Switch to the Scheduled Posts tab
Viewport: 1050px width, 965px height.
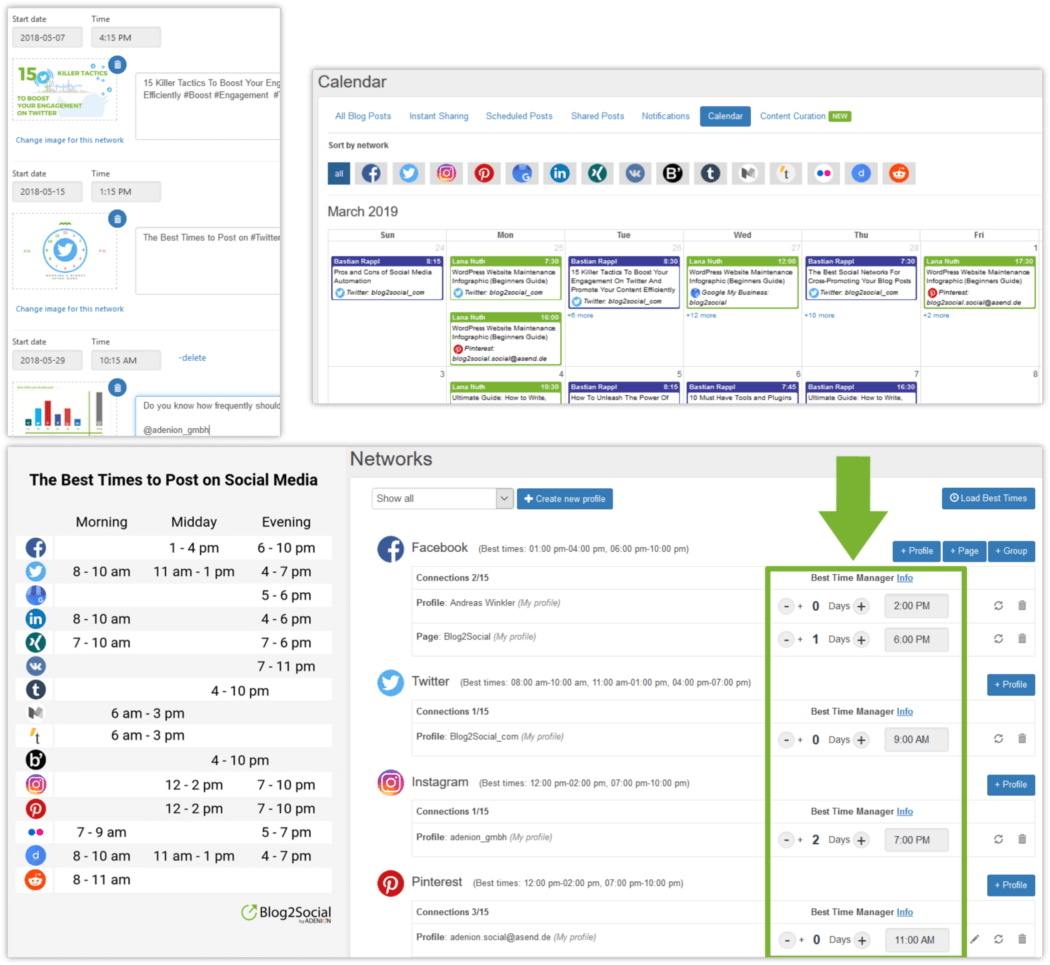(x=519, y=116)
